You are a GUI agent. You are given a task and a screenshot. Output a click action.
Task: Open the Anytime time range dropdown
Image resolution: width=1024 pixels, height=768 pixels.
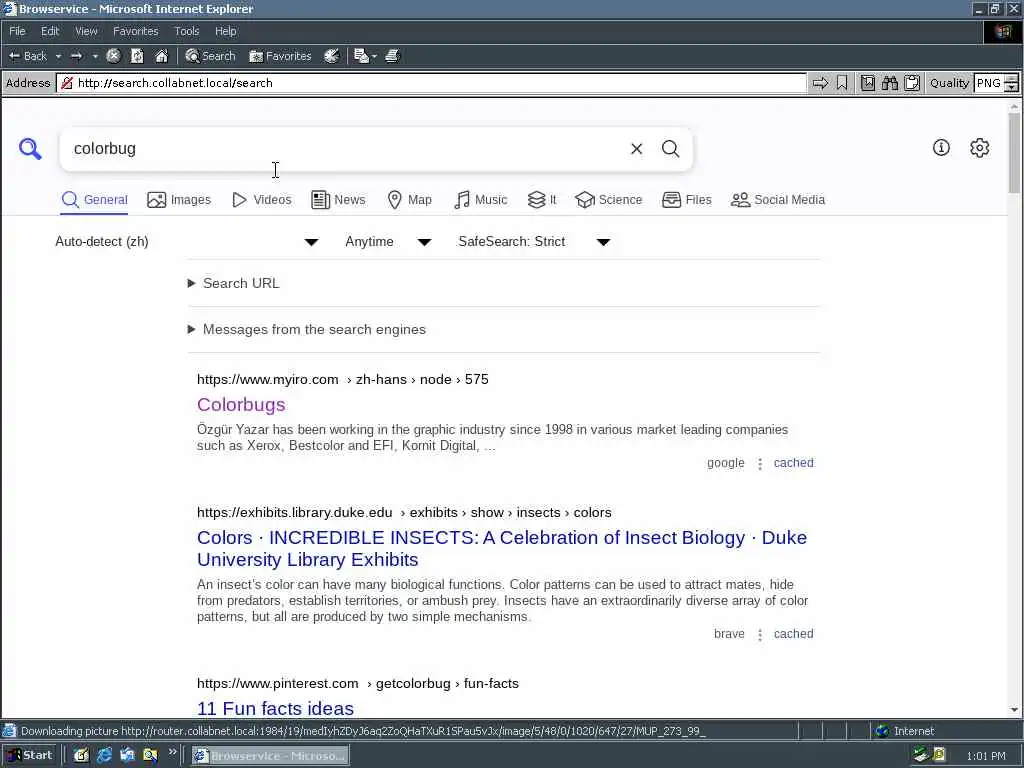coord(388,242)
